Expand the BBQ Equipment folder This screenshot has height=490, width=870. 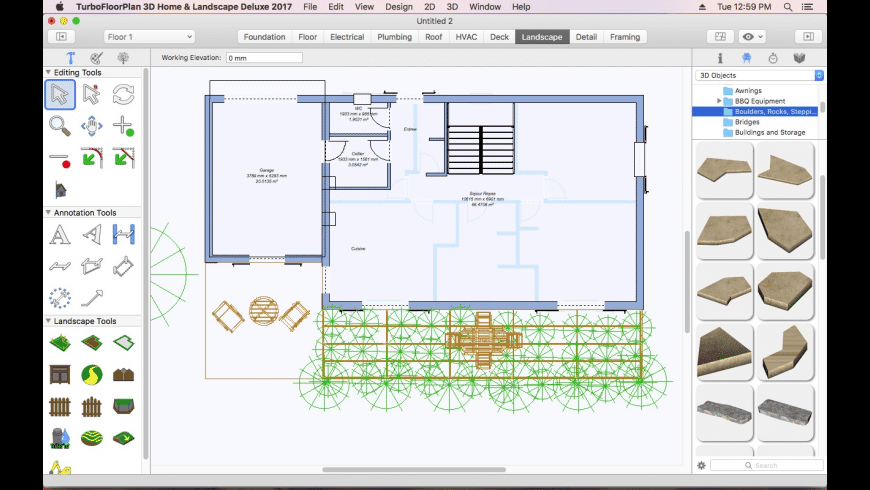pyautogui.click(x=719, y=101)
